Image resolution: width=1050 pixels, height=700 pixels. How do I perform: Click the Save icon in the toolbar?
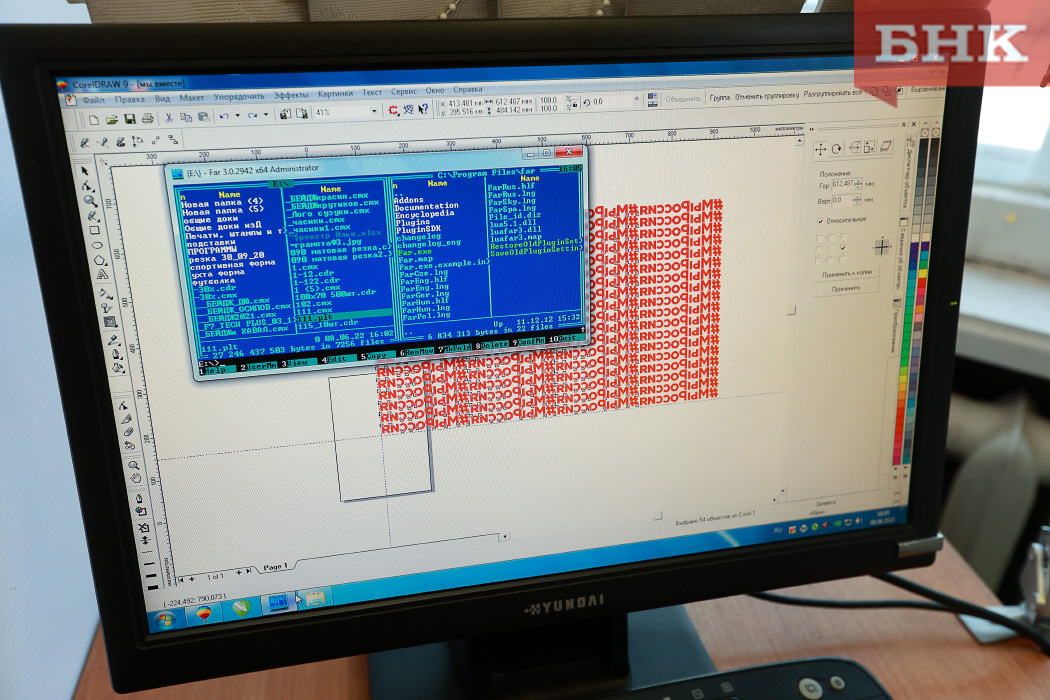point(130,118)
